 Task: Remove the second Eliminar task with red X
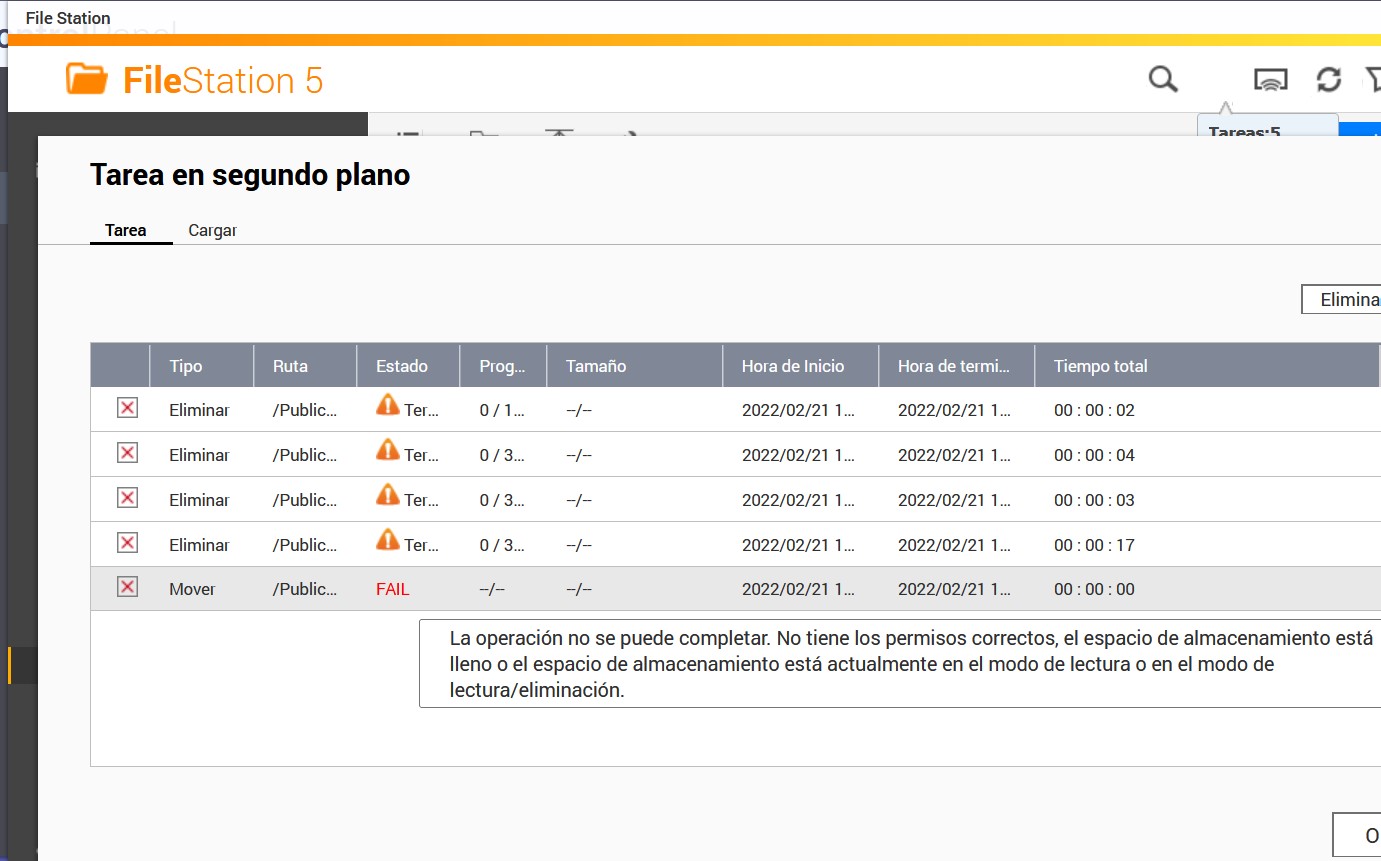127,453
